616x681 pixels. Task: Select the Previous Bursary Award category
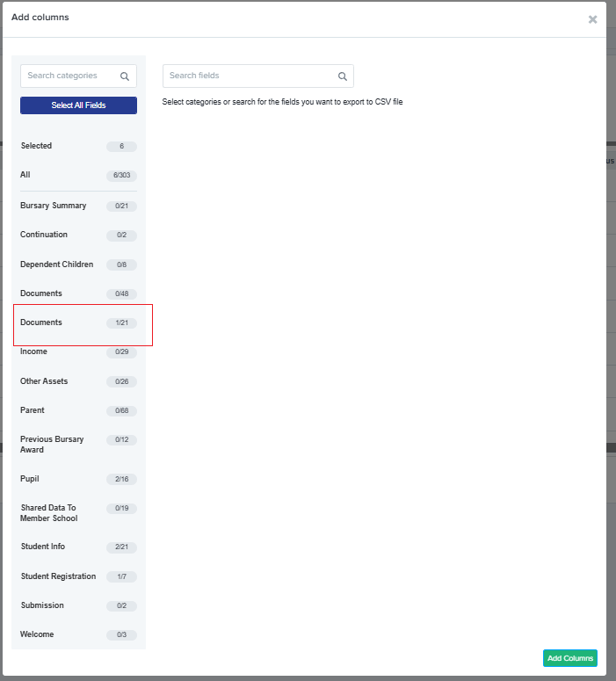78,444
